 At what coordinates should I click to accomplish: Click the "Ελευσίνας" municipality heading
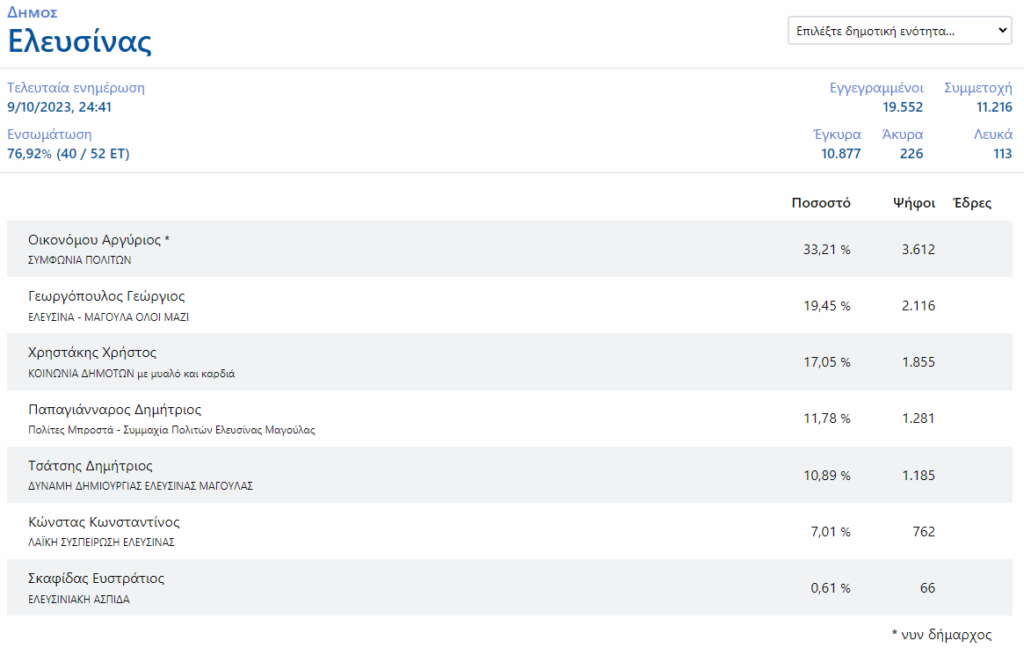(x=80, y=42)
